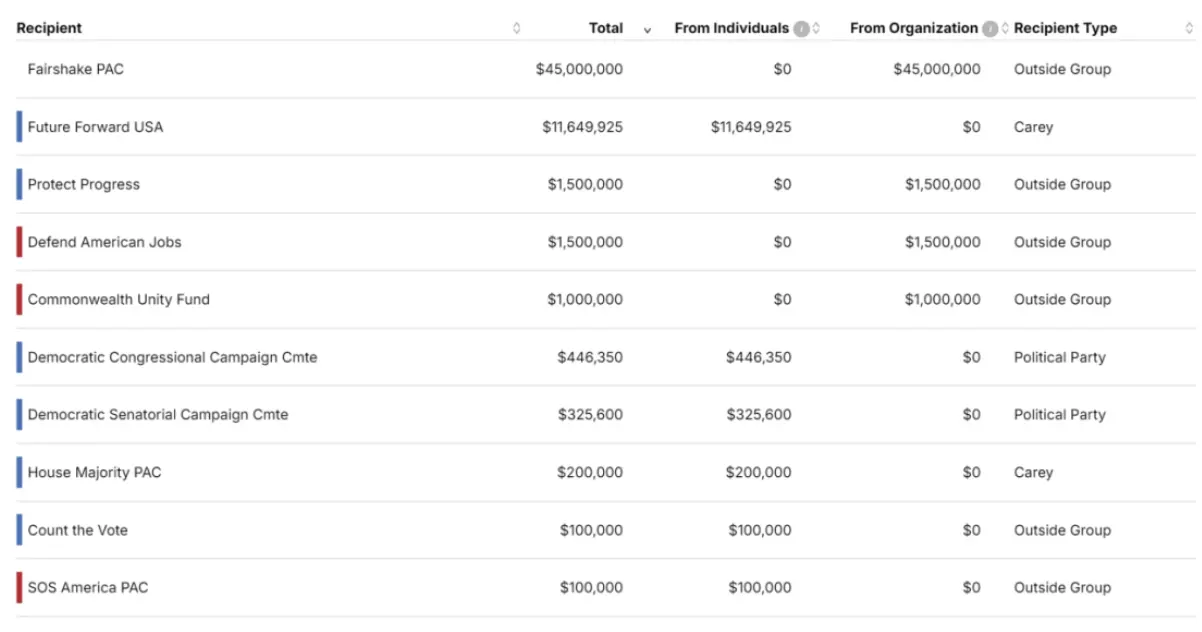Click the From Individuals column header
The height and width of the screenshot is (632, 1202).
point(731,28)
